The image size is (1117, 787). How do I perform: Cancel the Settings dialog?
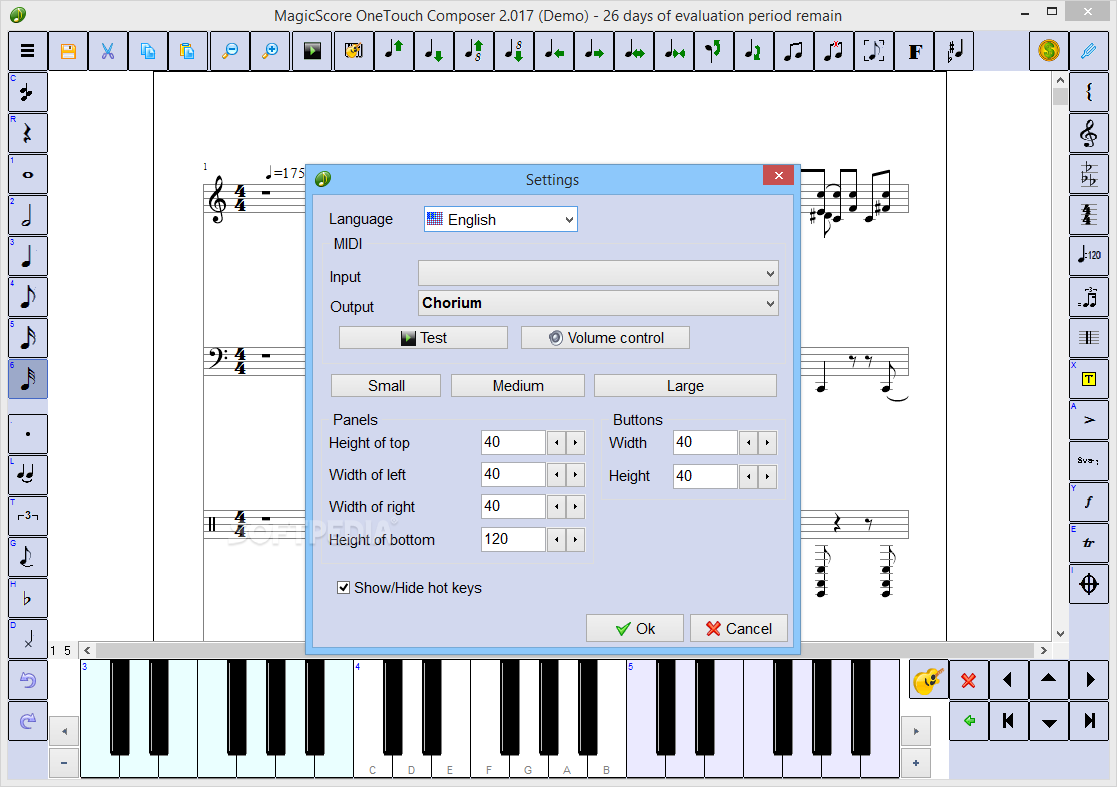(739, 628)
